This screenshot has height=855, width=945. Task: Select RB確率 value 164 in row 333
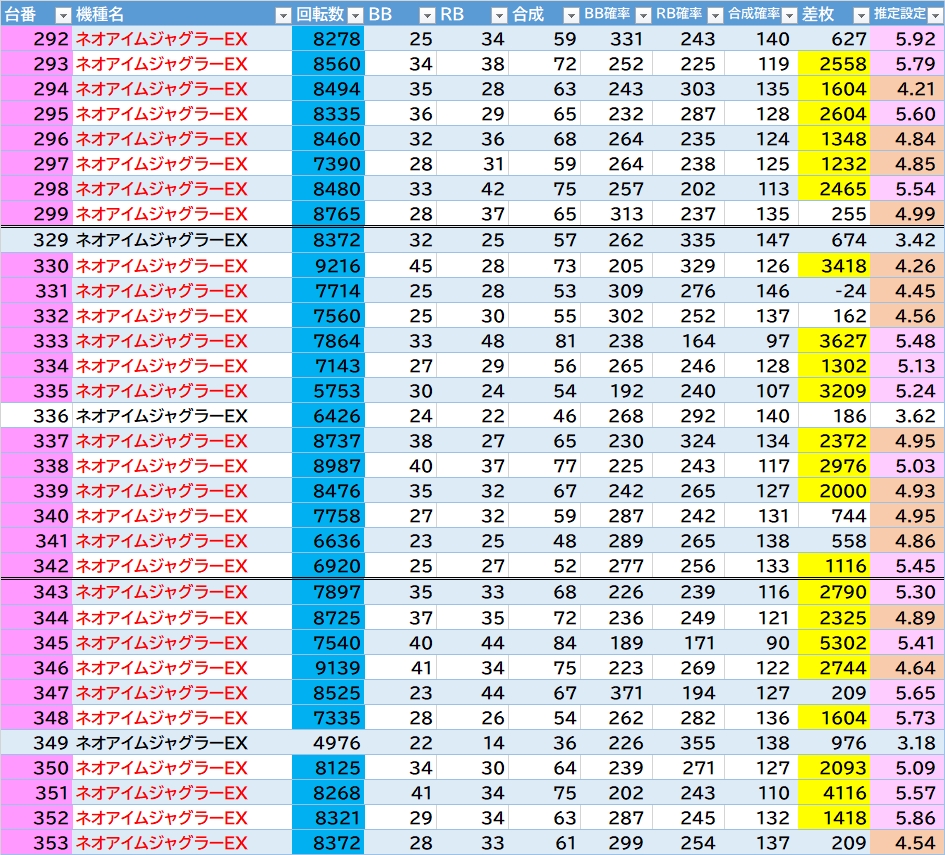(689, 341)
